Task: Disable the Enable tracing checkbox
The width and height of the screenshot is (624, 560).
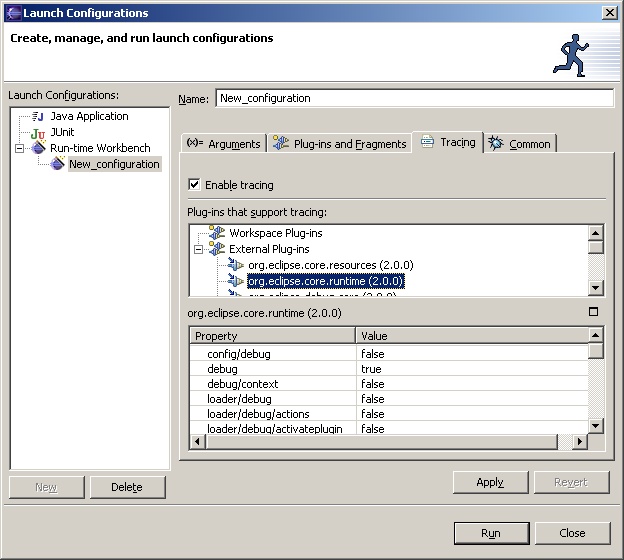Action: [194, 185]
